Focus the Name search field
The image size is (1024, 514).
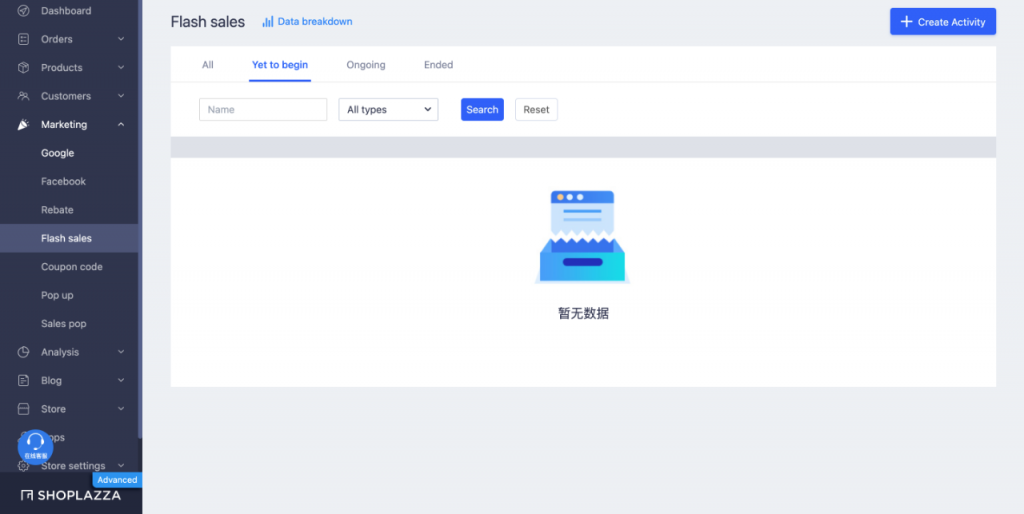[x=263, y=110]
